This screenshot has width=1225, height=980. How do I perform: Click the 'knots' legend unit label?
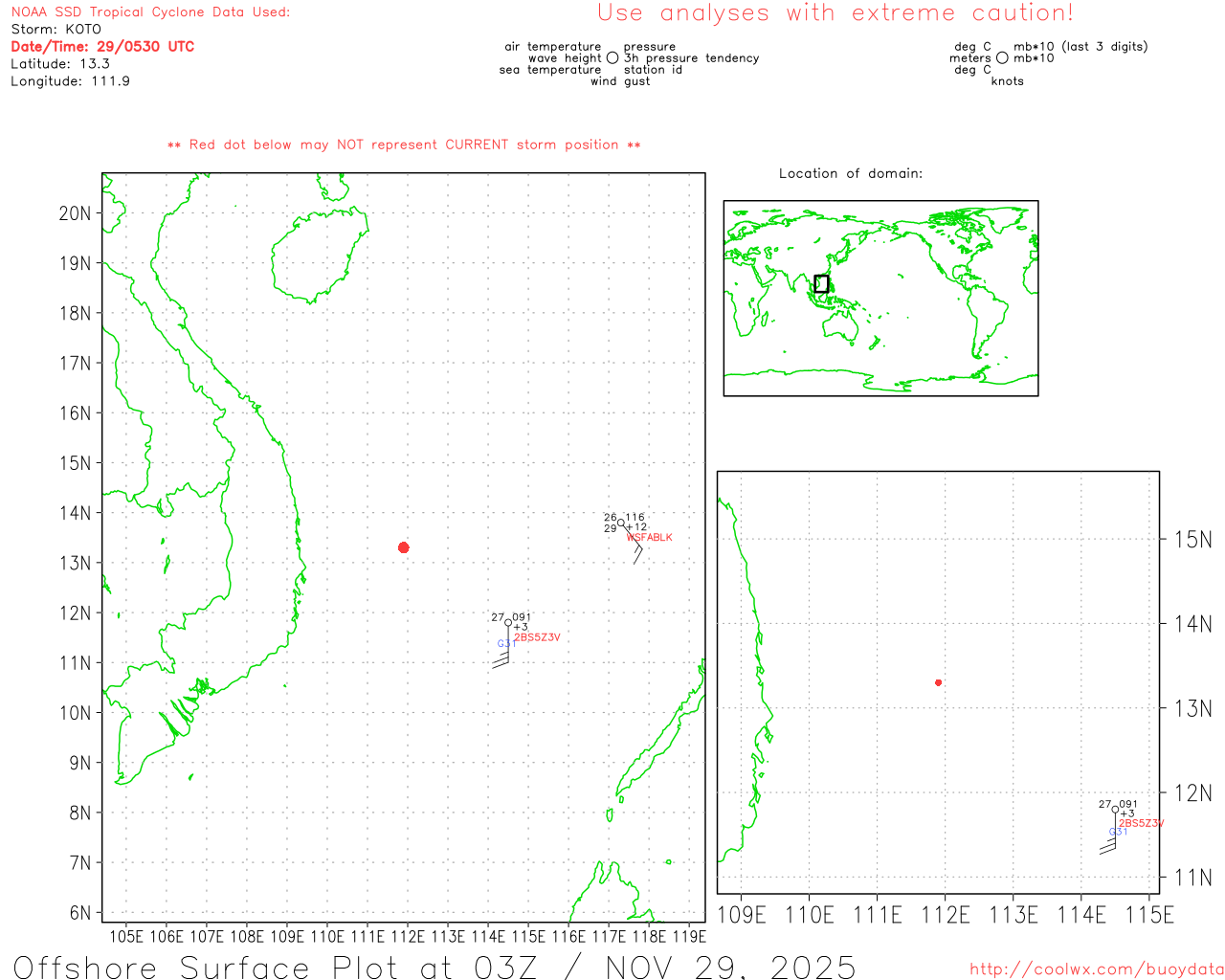click(x=1008, y=81)
